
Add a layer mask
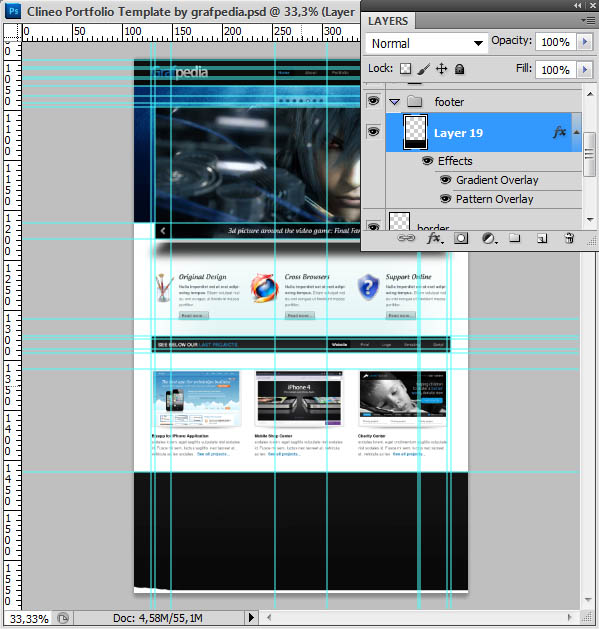(461, 238)
